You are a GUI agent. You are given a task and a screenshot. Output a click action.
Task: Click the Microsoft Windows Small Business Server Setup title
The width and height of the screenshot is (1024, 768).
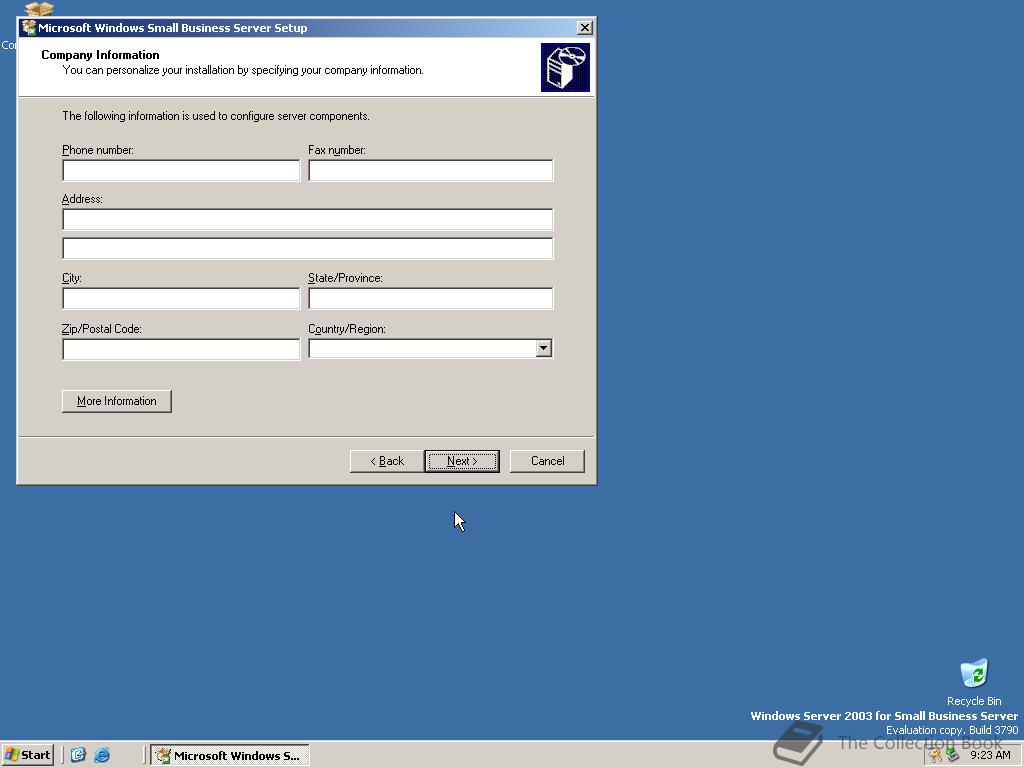pyautogui.click(x=172, y=28)
